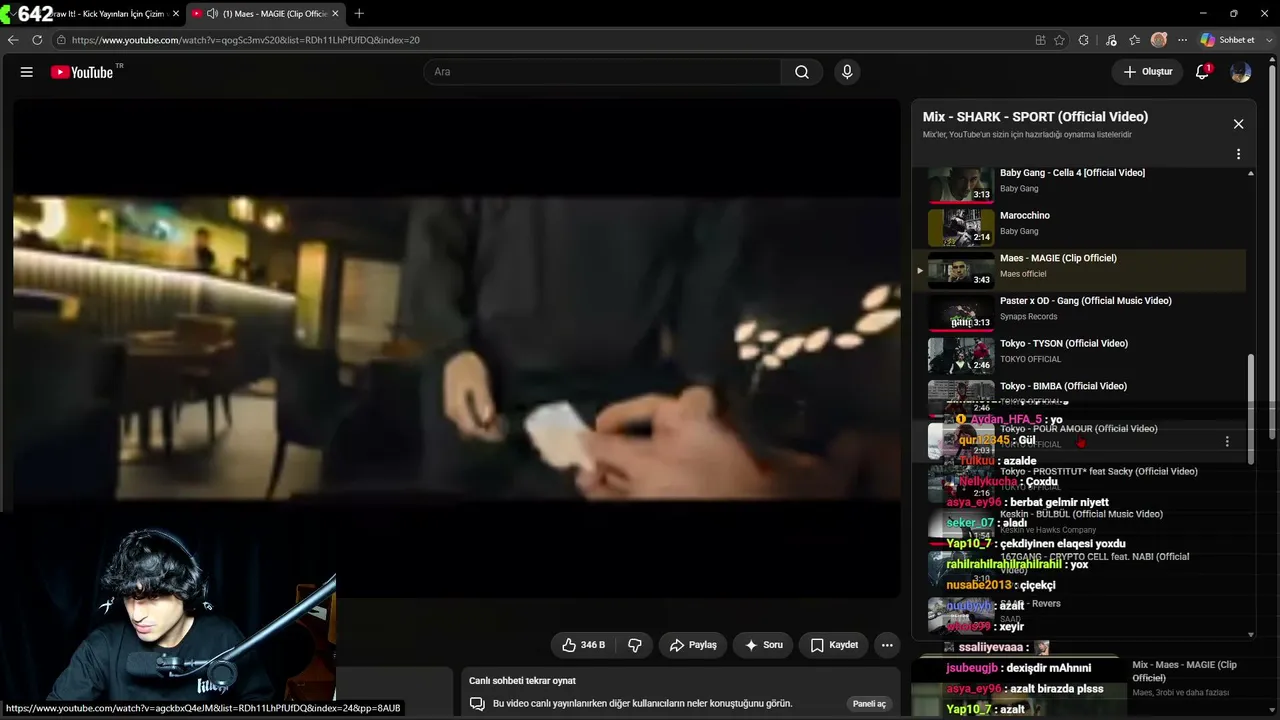Reload the current page
This screenshot has width=1280, height=720.
37,40
